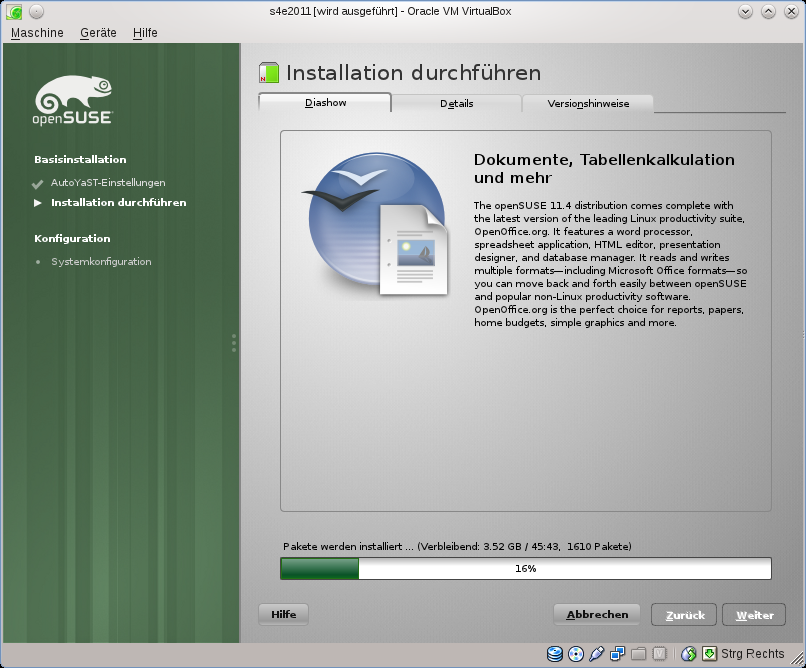Click the VirtualBox window menu icon in title bar
This screenshot has height=668, width=806.
14,11
